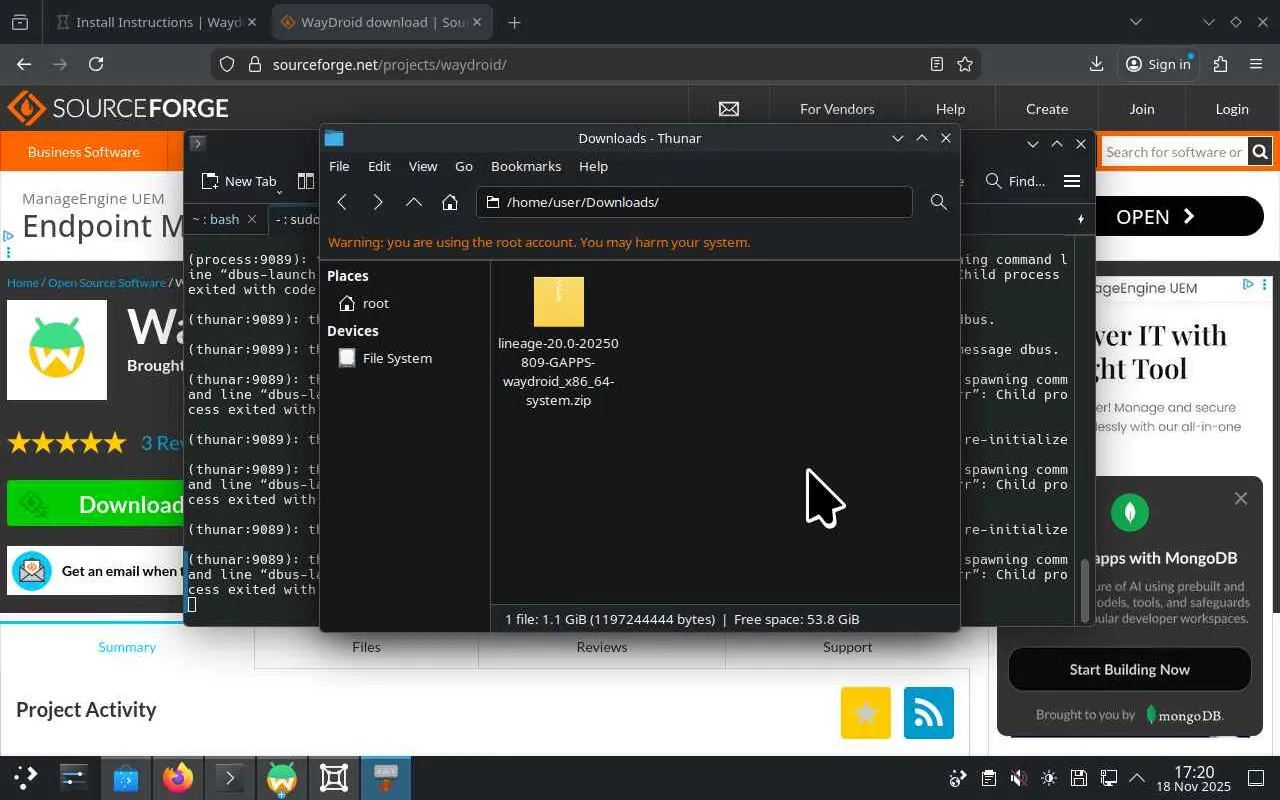The height and width of the screenshot is (800, 1280).
Task: Click Login on SourceForge
Action: [x=1232, y=109]
